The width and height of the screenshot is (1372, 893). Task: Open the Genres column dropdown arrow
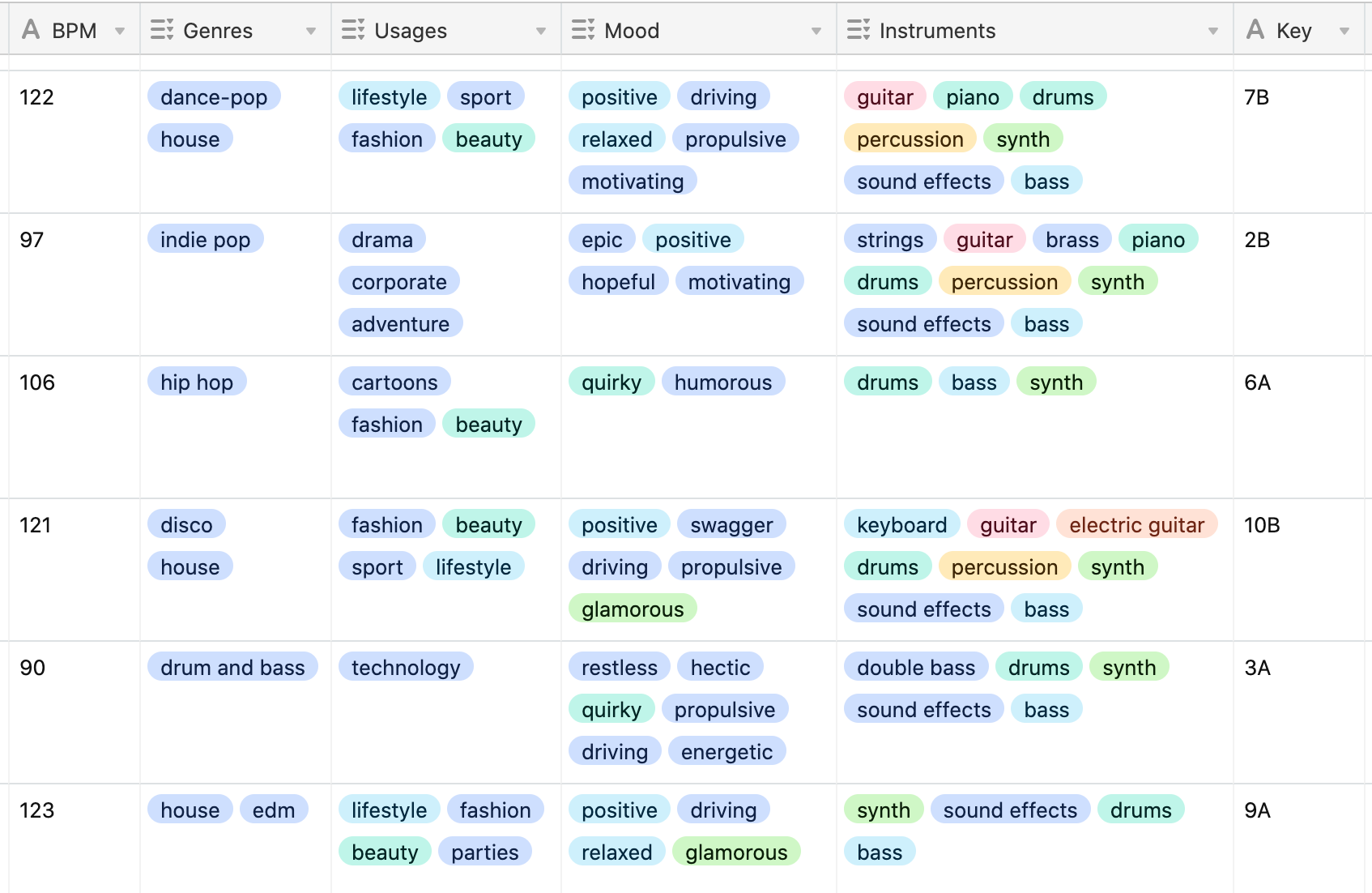coord(311,32)
